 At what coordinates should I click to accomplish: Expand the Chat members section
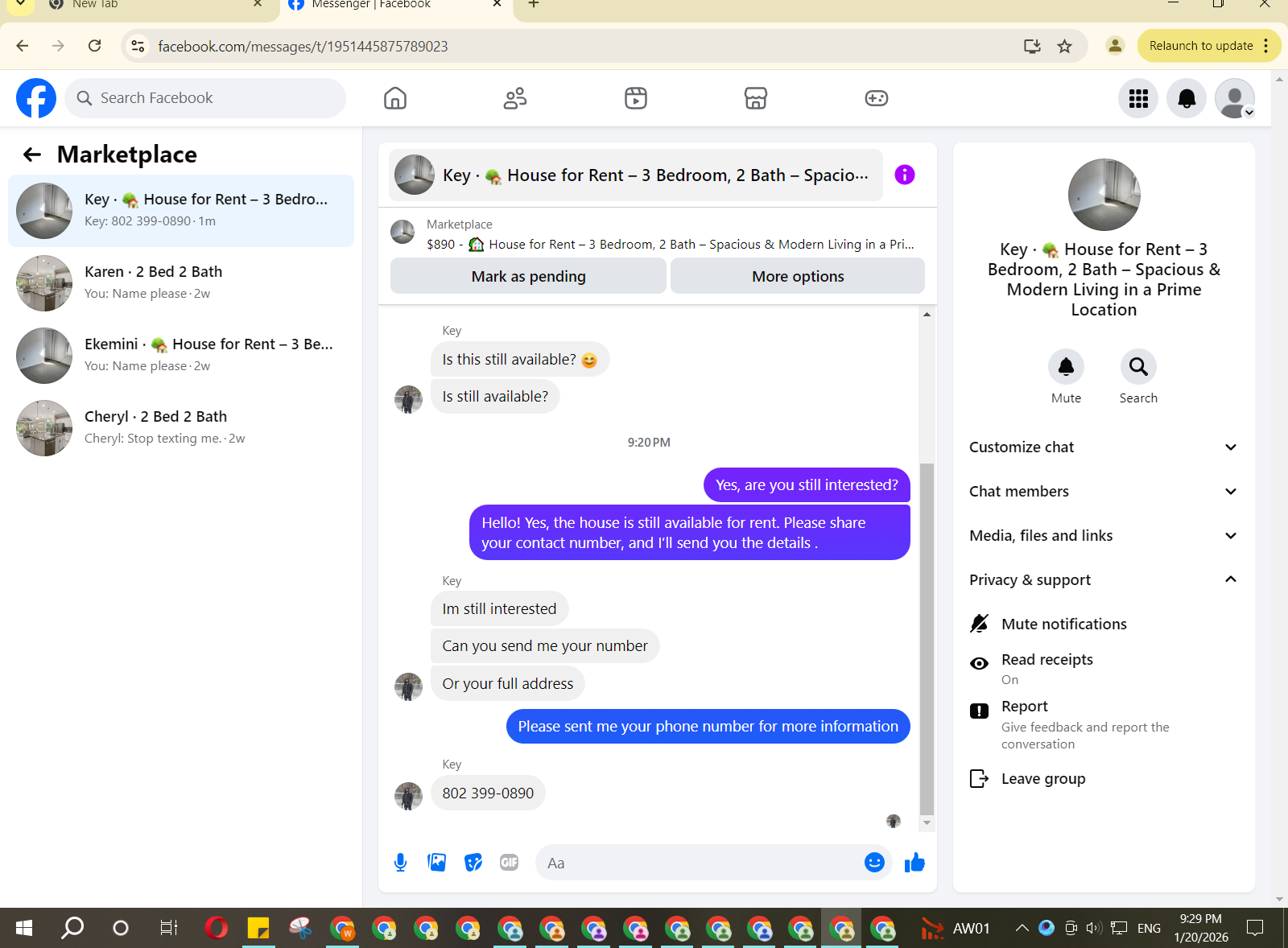click(1104, 492)
